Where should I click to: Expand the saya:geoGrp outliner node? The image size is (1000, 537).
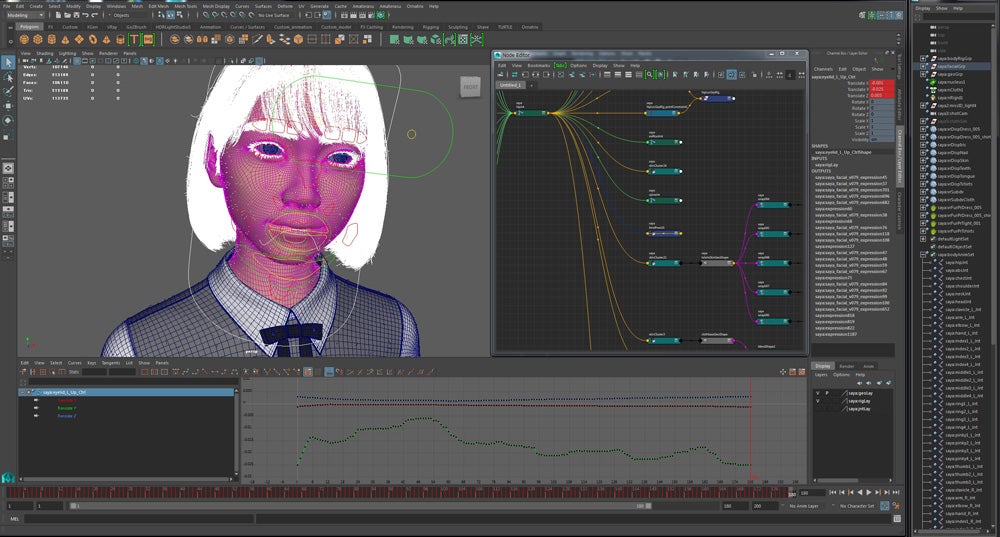pos(925,73)
